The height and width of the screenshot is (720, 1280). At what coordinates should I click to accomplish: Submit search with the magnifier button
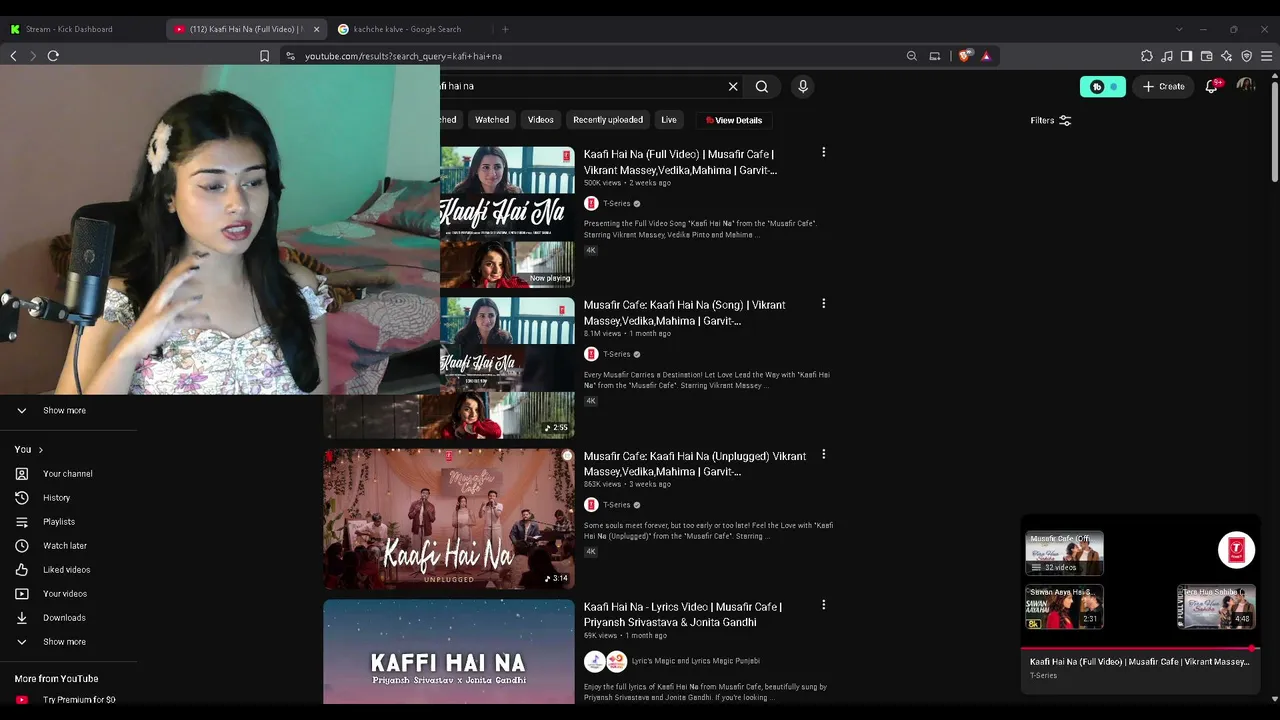point(762,86)
